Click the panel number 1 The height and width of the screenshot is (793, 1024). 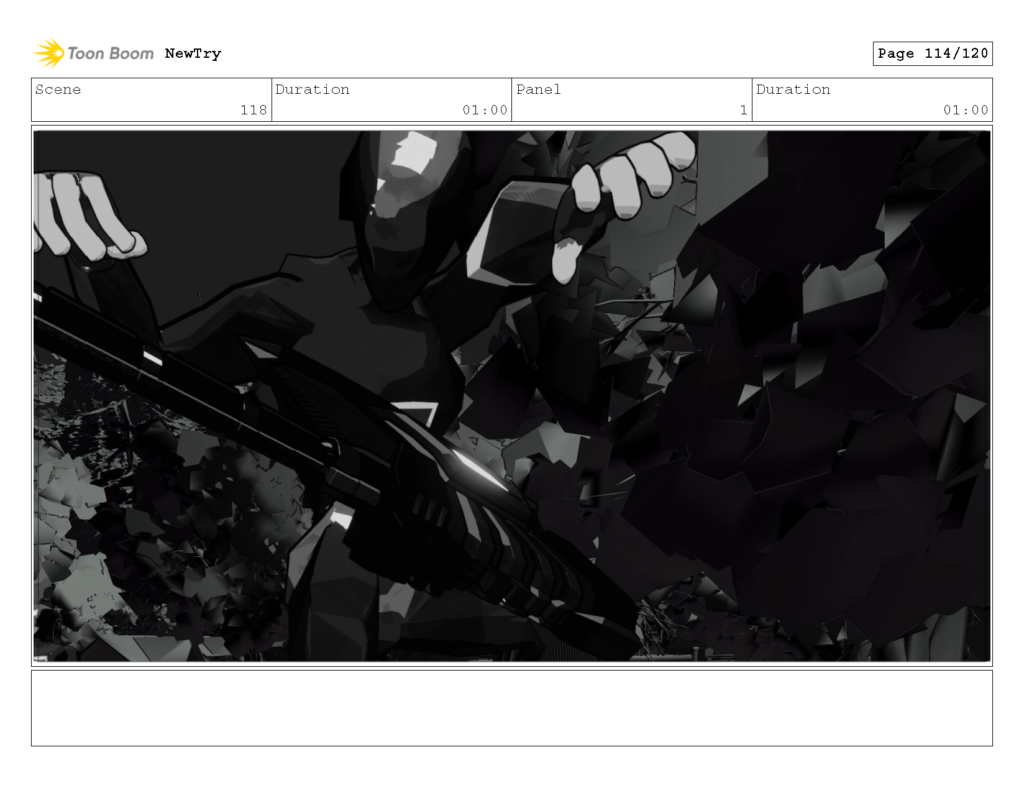coord(742,110)
